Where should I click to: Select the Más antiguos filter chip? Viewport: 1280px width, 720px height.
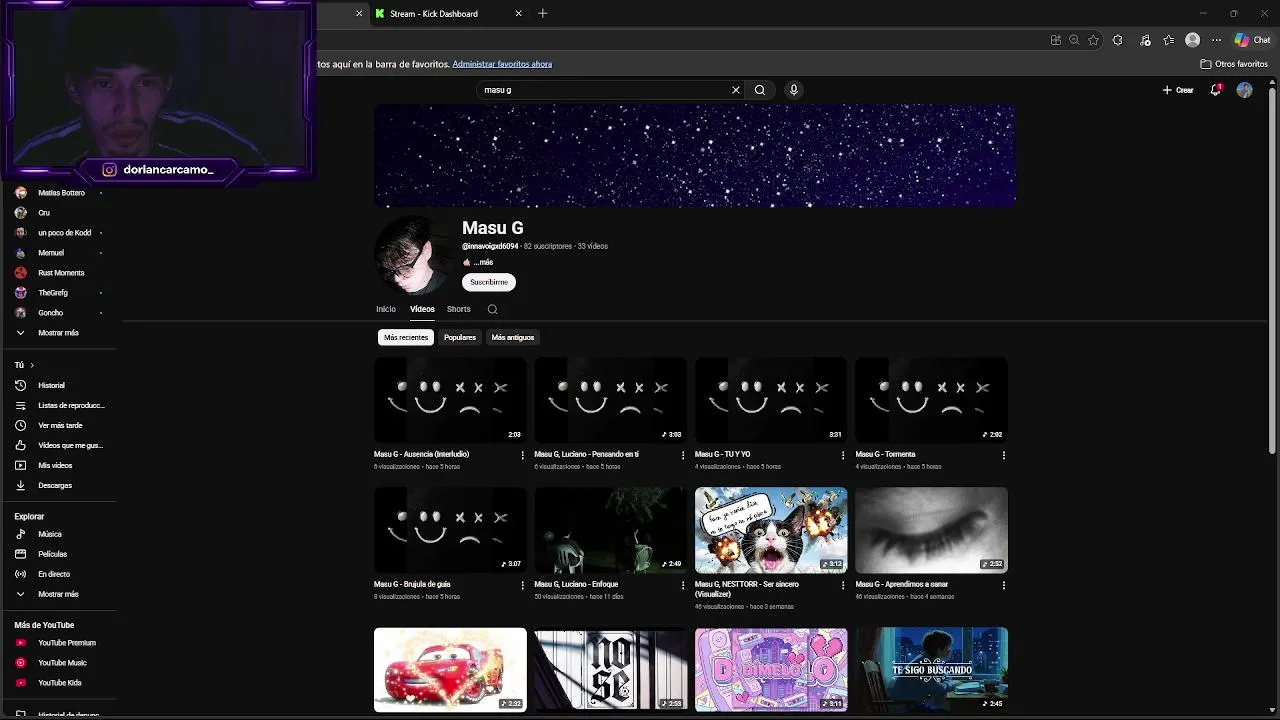click(x=513, y=337)
